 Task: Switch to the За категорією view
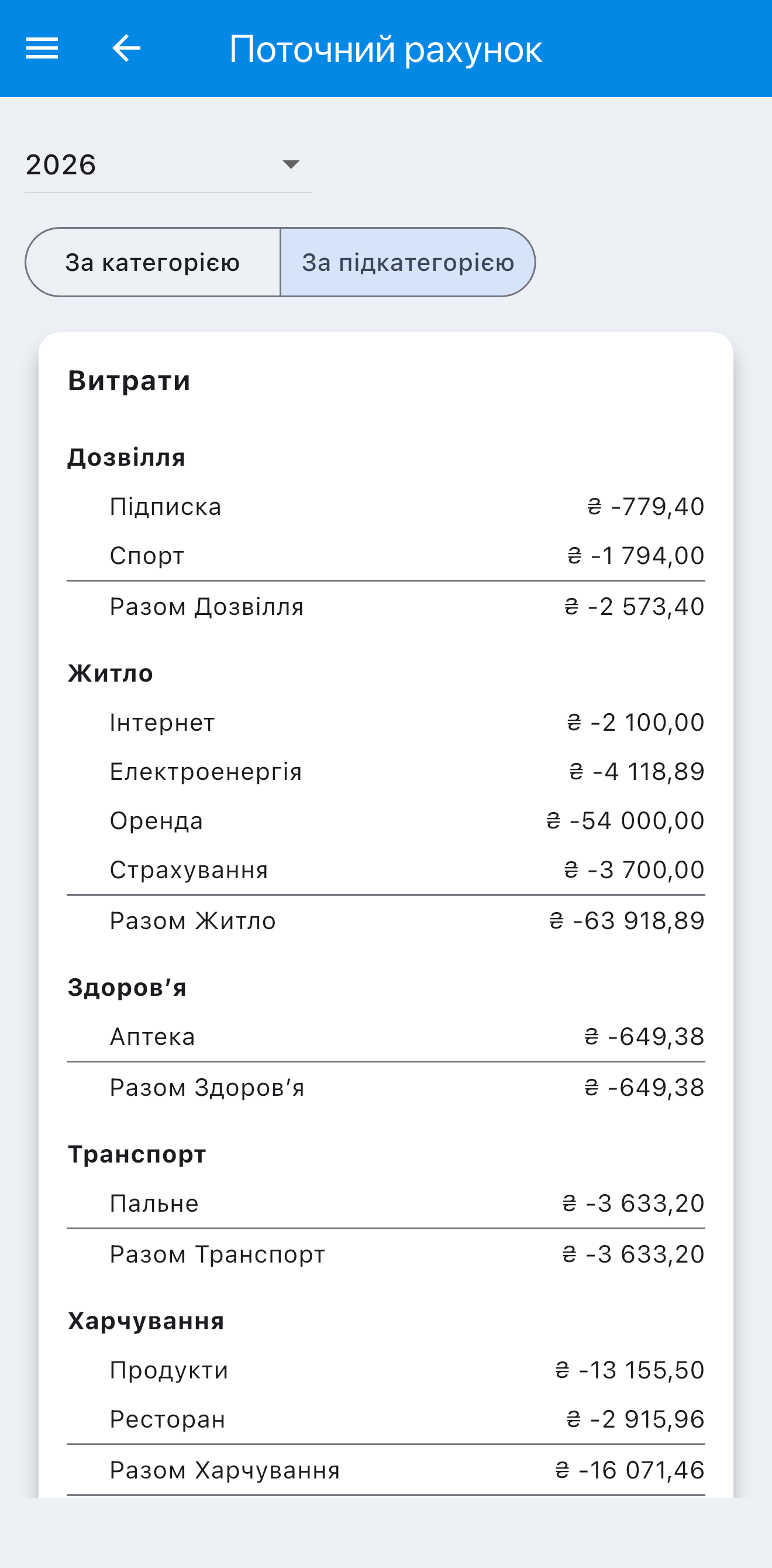click(153, 262)
